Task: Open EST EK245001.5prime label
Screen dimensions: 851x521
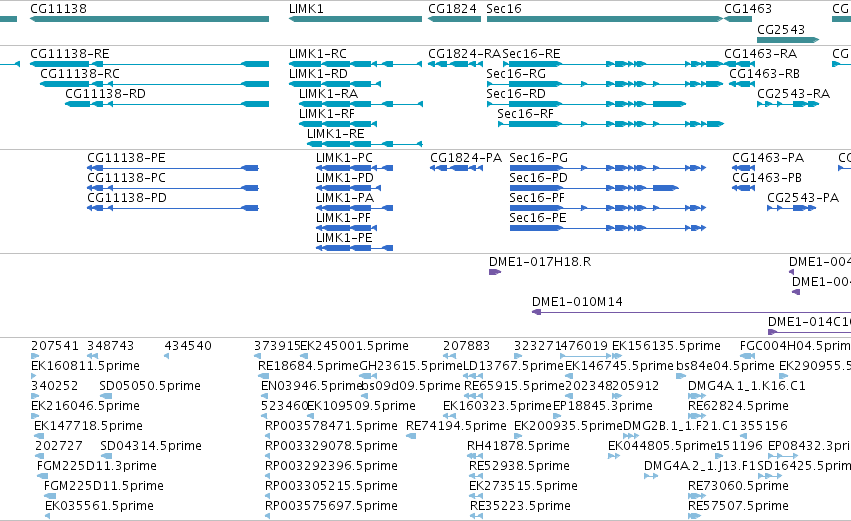Action: [354, 346]
